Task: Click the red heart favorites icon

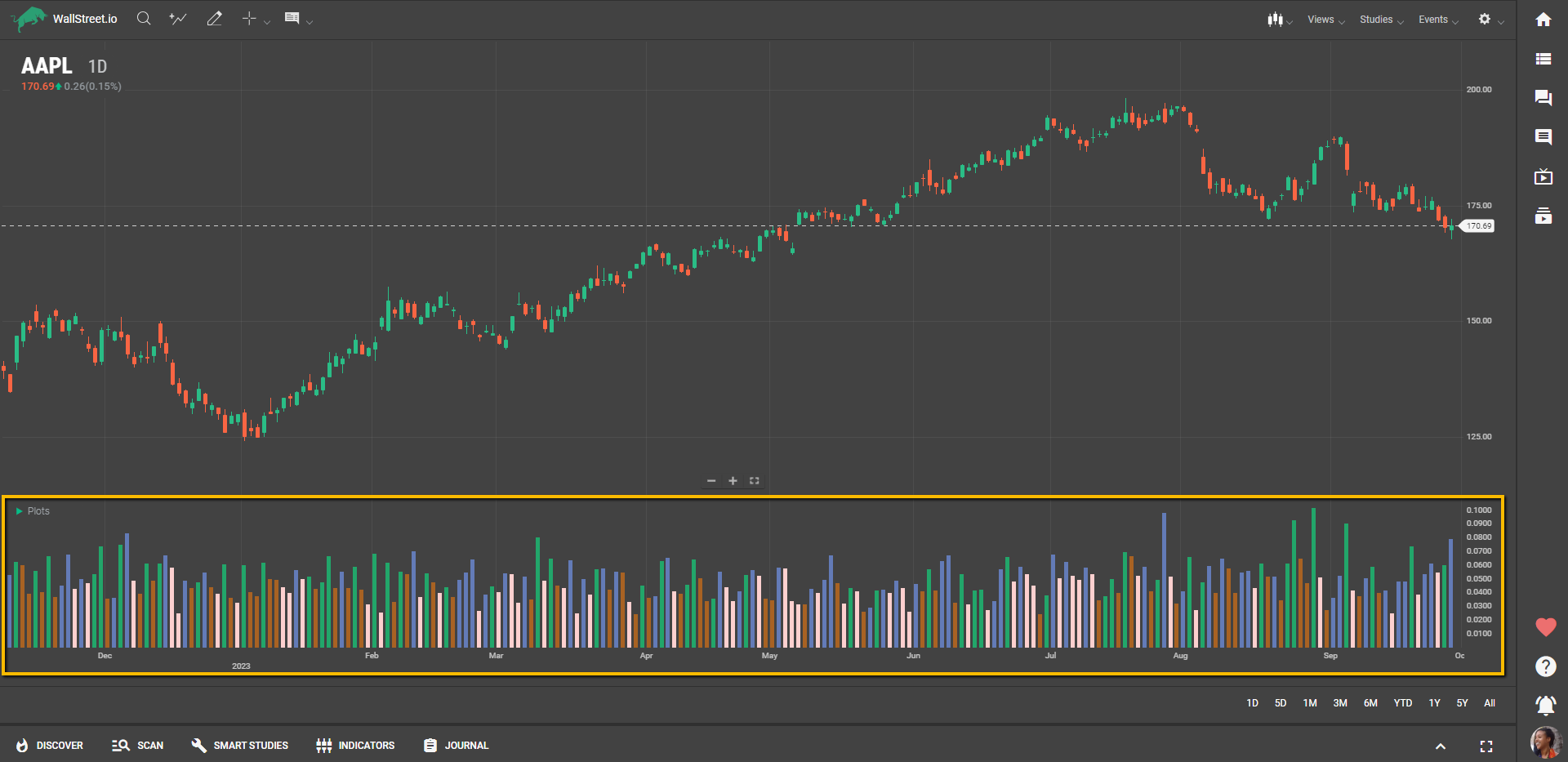Action: [x=1545, y=627]
